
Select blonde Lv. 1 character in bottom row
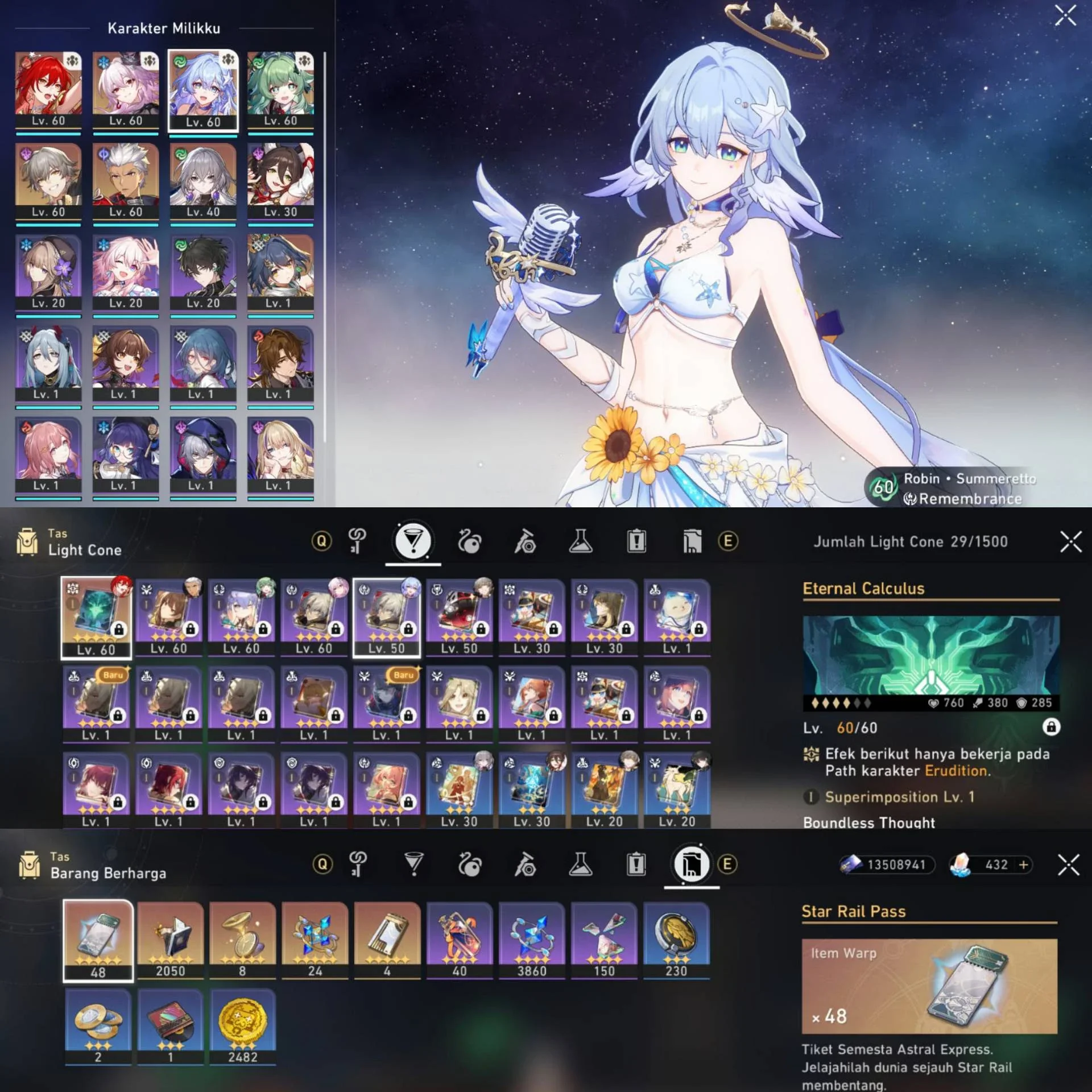[280, 455]
